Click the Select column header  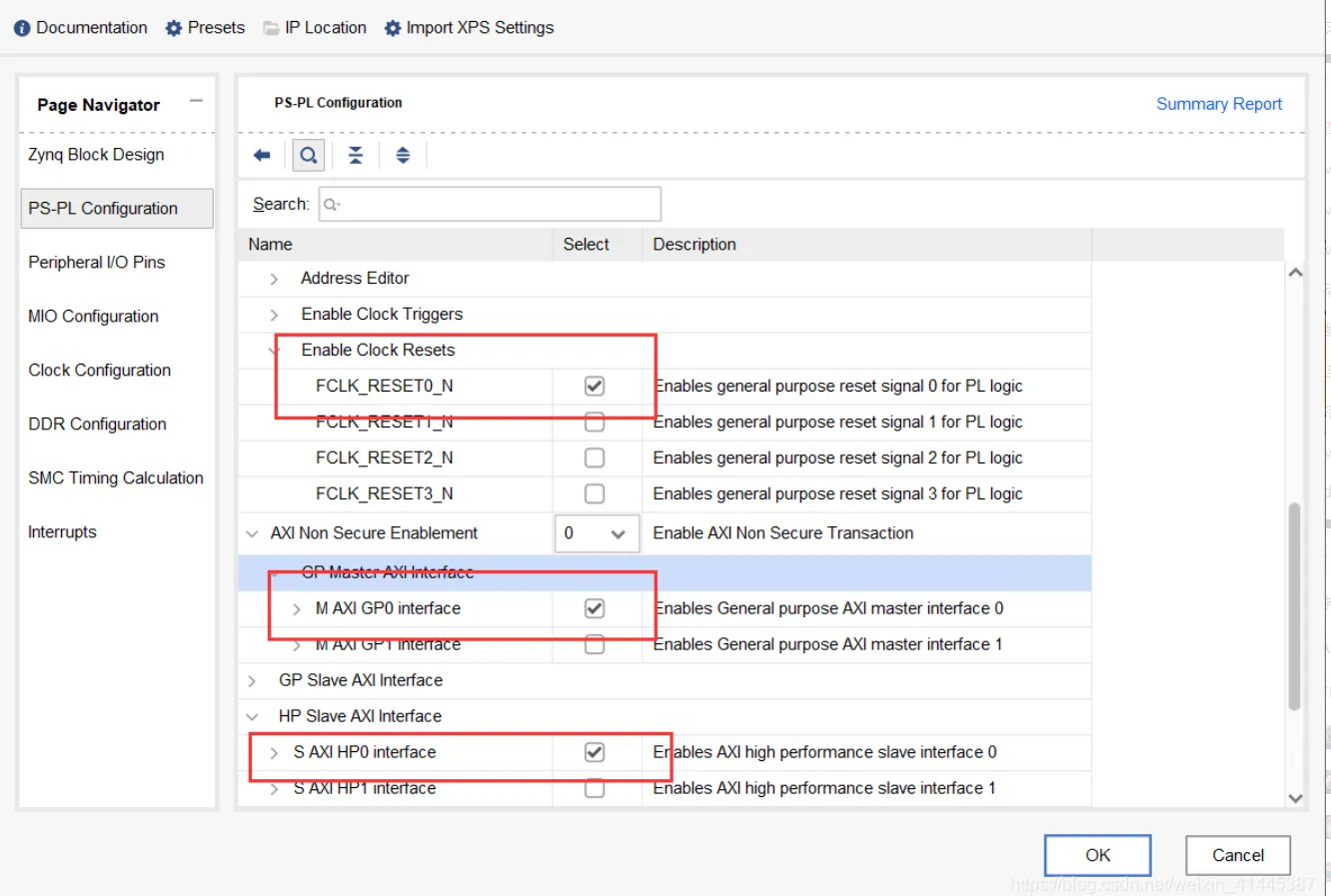[x=597, y=245]
